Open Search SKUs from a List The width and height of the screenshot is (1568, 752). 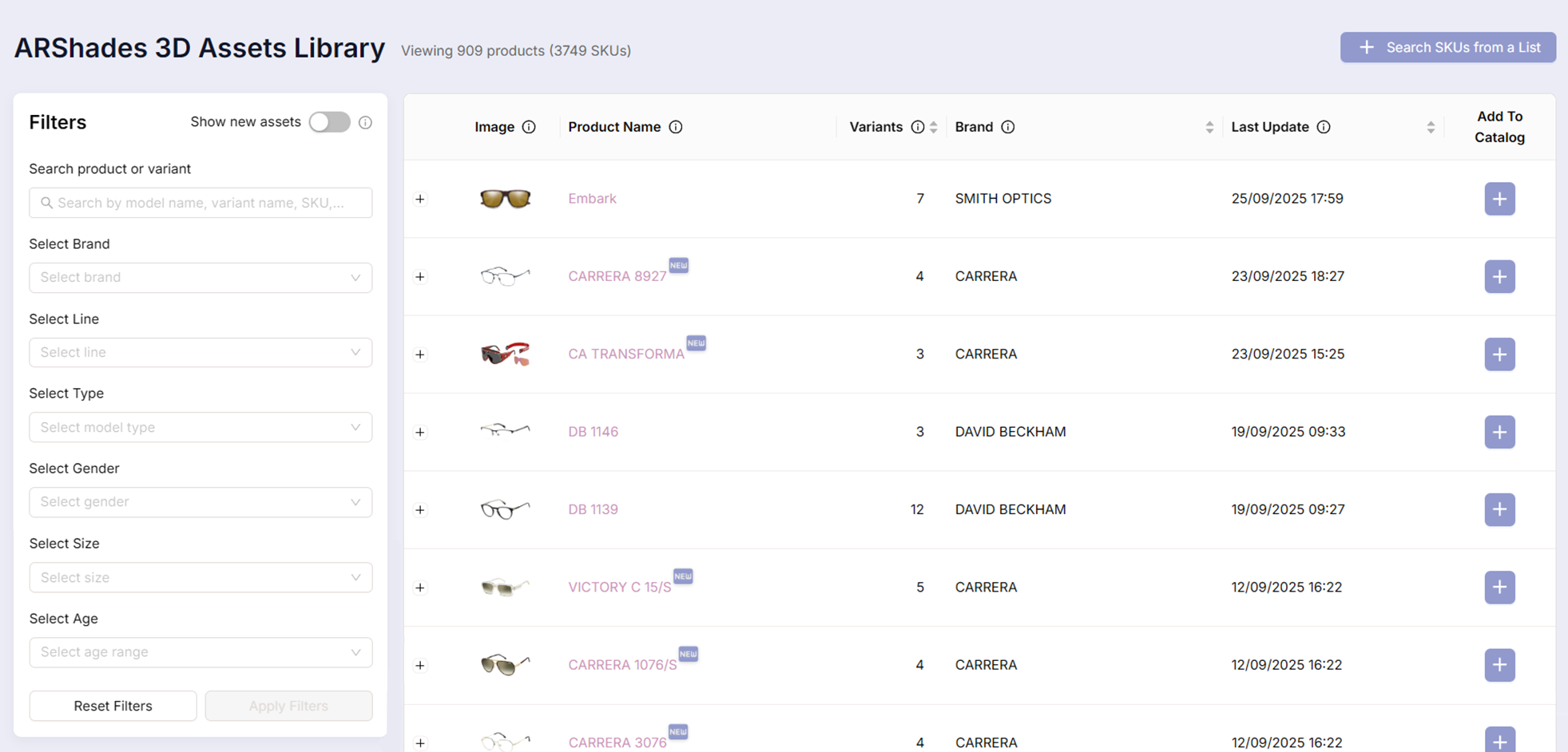click(x=1447, y=47)
